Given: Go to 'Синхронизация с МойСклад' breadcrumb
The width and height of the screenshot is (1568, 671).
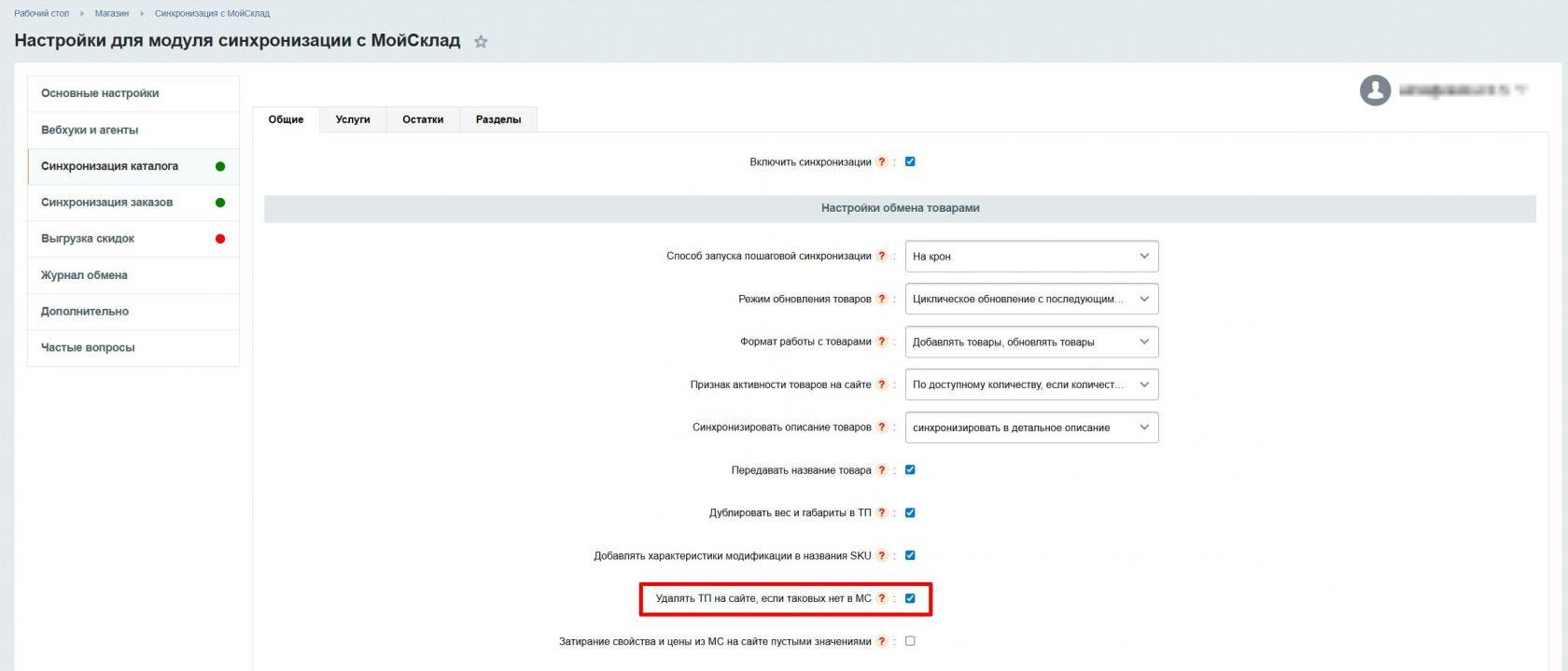Looking at the screenshot, I should [x=213, y=14].
